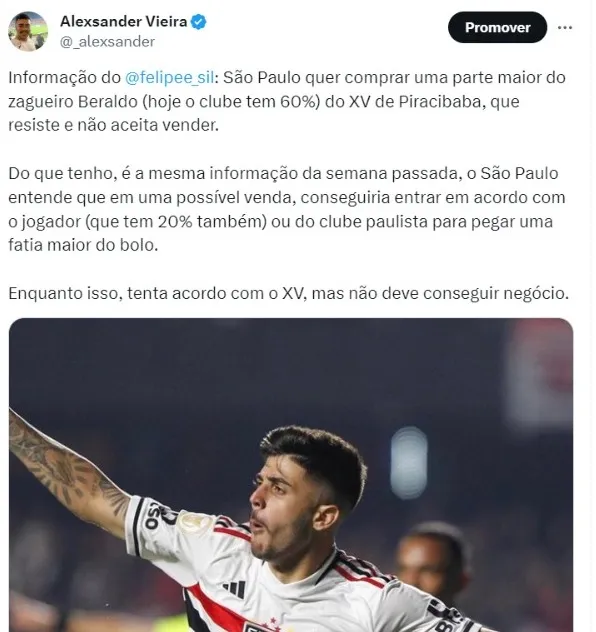Open the attached Beraldo match photo
596x632 pixels.
291,475
